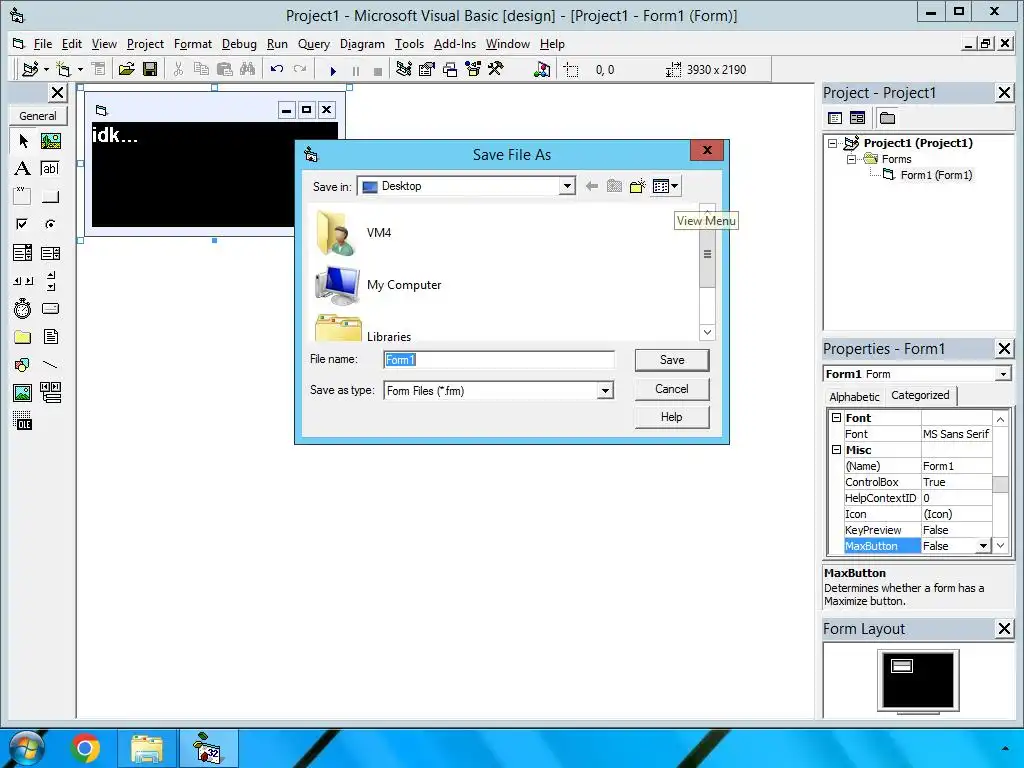
Task: Collapse the Project1 tree node
Action: point(832,143)
